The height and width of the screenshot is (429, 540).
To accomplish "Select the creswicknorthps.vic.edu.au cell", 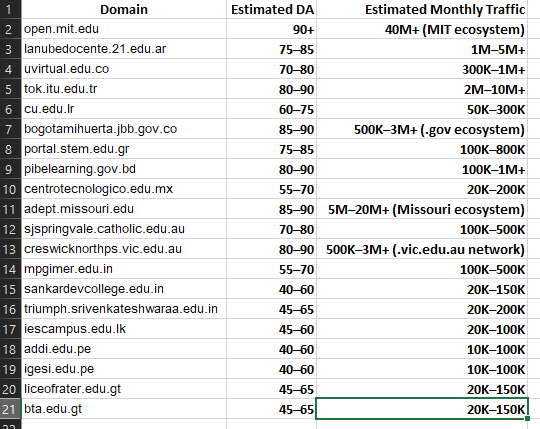I will (124, 249).
